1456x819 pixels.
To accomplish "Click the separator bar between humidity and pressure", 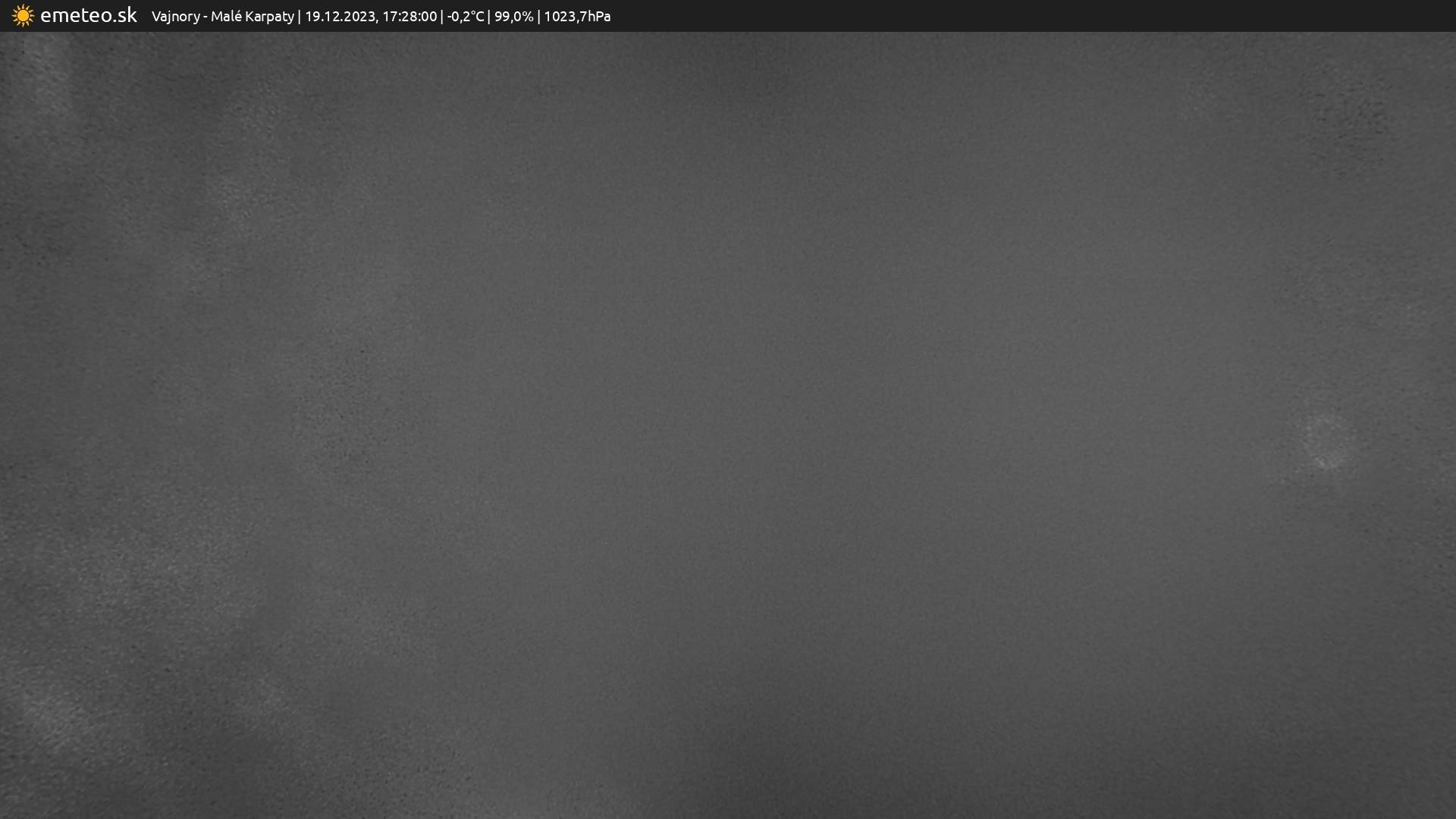I will [x=538, y=17].
